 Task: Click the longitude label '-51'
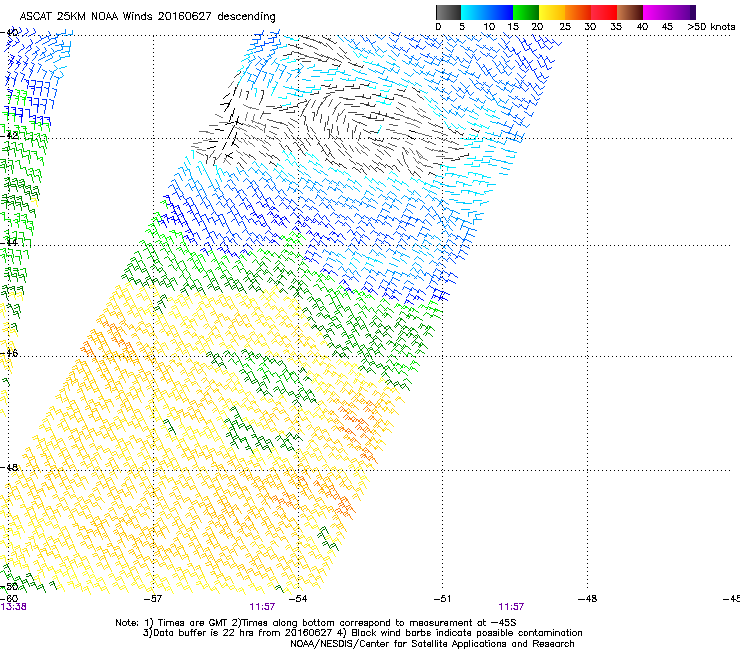click(x=442, y=599)
